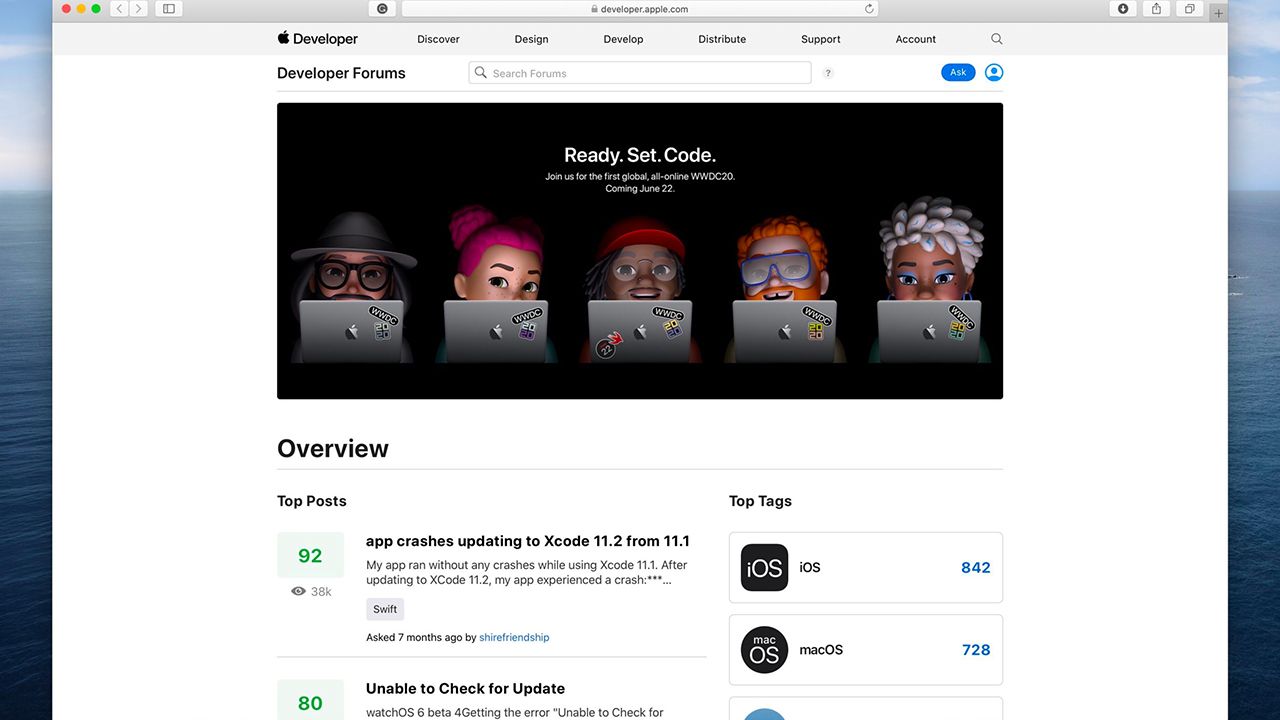The height and width of the screenshot is (720, 1280).
Task: Click the Safari address bar
Action: [640, 9]
